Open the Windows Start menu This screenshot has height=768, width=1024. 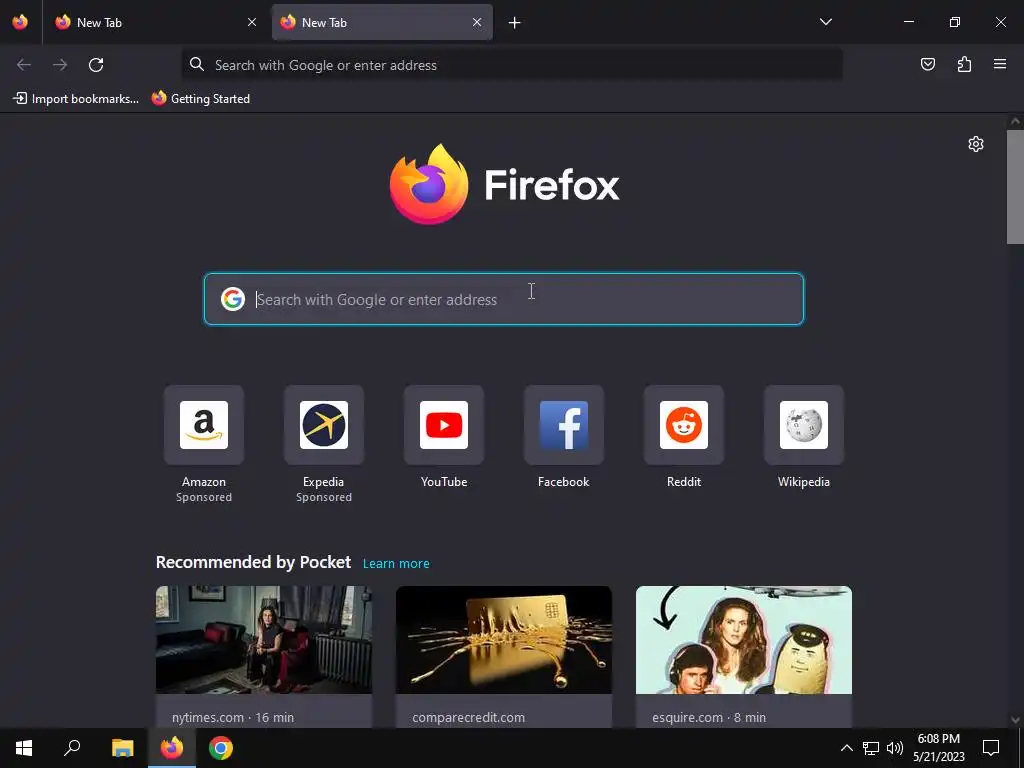pyautogui.click(x=24, y=748)
